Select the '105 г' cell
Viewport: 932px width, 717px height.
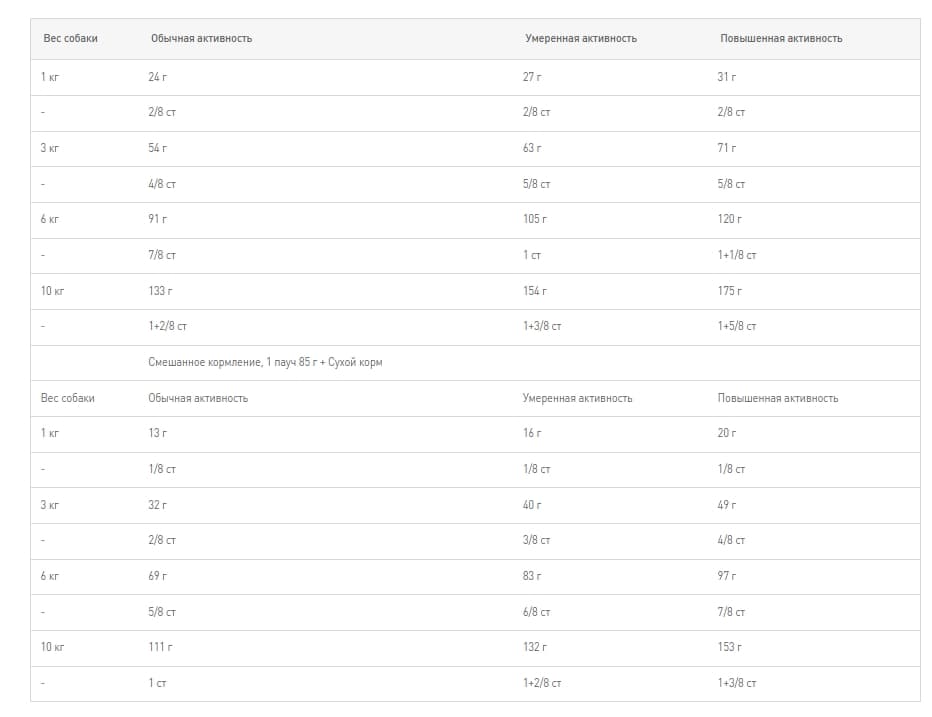(x=535, y=219)
